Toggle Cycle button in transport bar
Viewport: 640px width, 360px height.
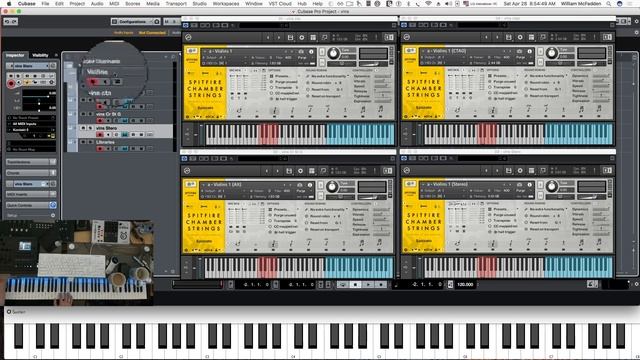click(342, 284)
